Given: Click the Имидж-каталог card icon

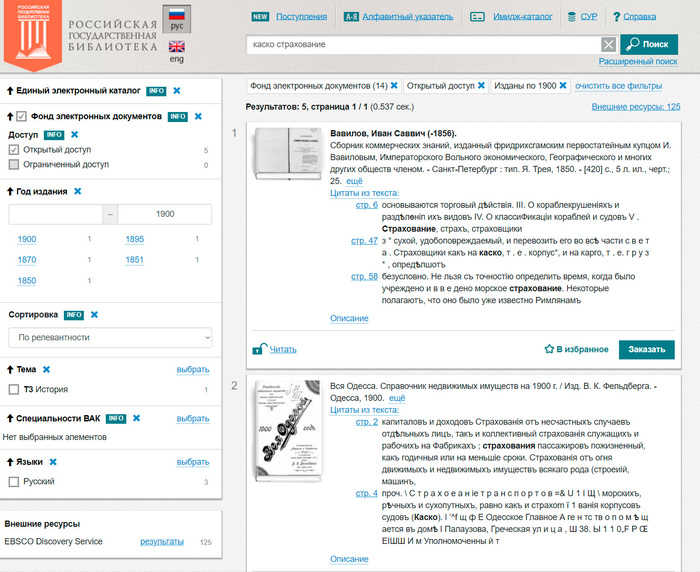Looking at the screenshot, I should click(x=478, y=17).
